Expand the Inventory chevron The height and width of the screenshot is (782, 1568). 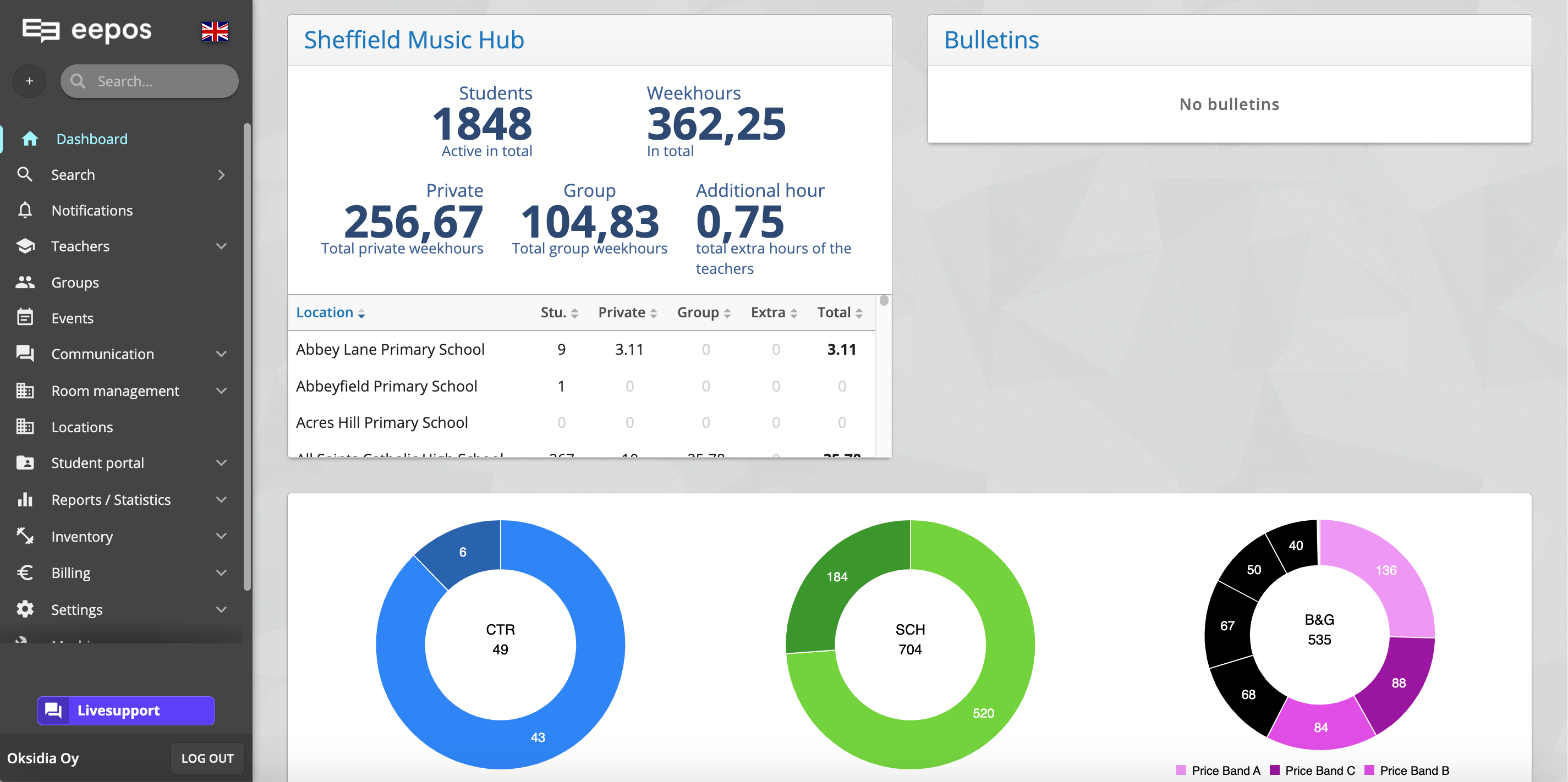coord(222,536)
